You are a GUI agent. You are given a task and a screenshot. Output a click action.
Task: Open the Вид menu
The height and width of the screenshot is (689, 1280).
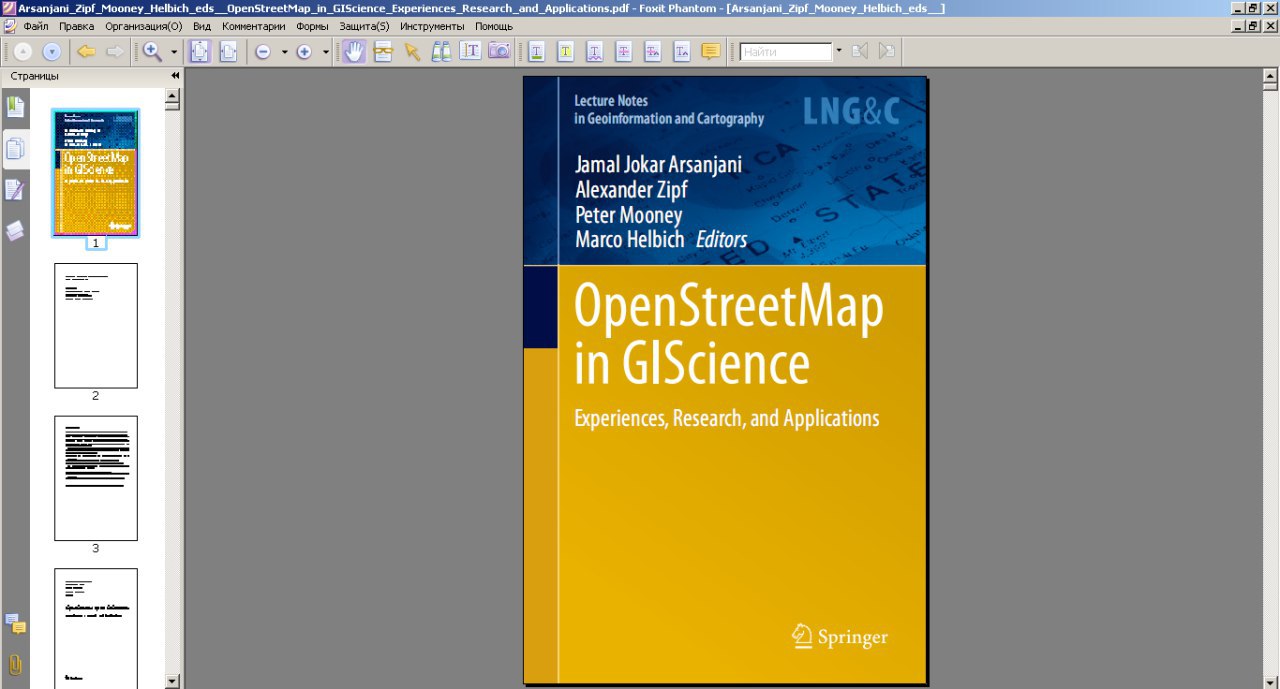pos(202,26)
